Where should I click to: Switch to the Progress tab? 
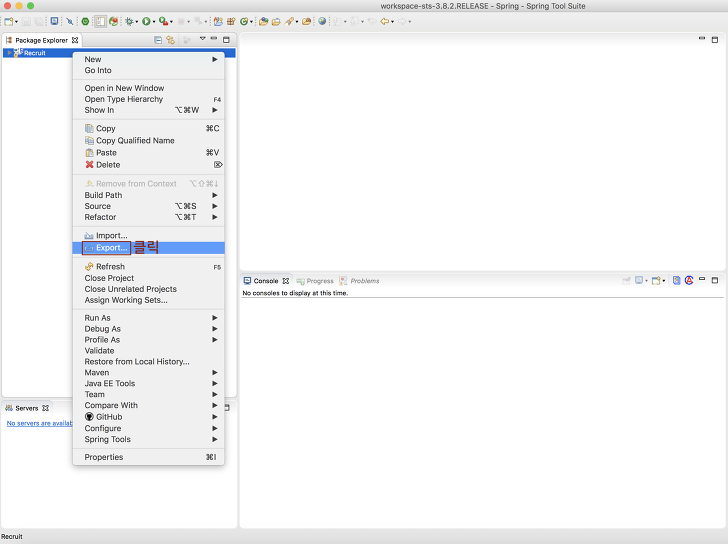tap(315, 281)
